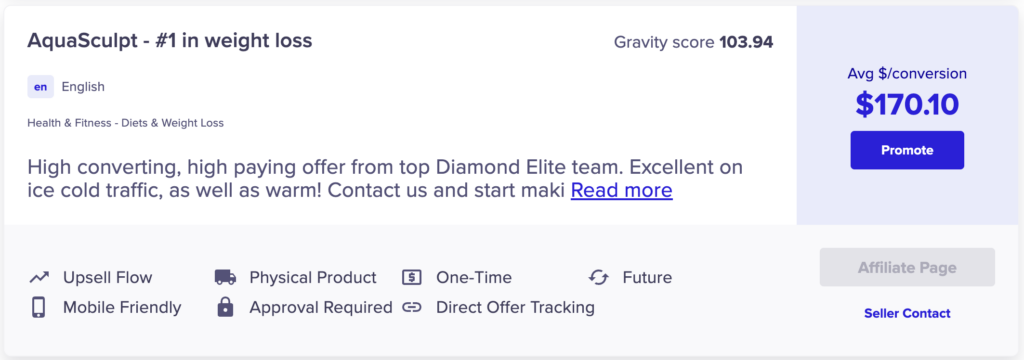1024x360 pixels.
Task: Click the blue Promote button
Action: (907, 150)
